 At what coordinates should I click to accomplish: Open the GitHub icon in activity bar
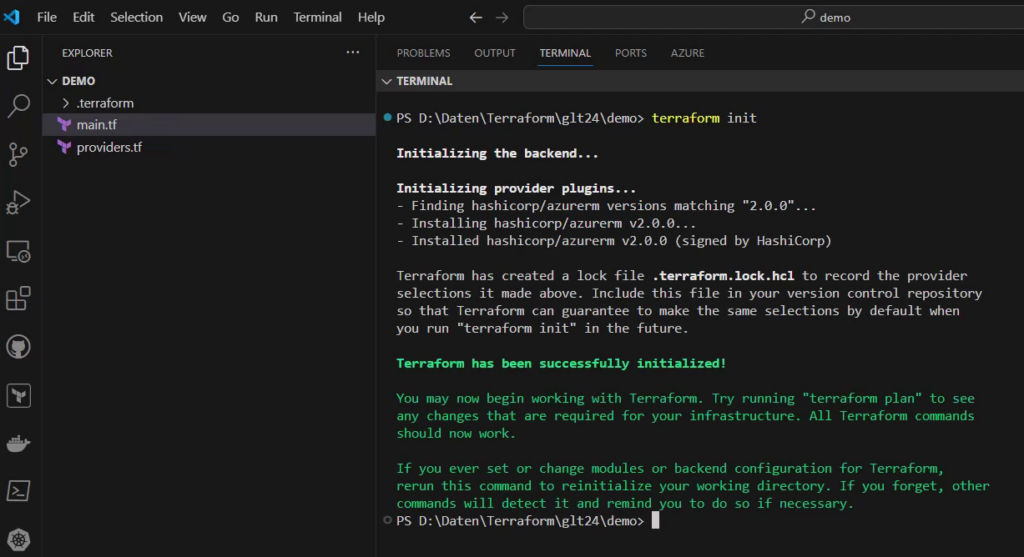coord(18,347)
